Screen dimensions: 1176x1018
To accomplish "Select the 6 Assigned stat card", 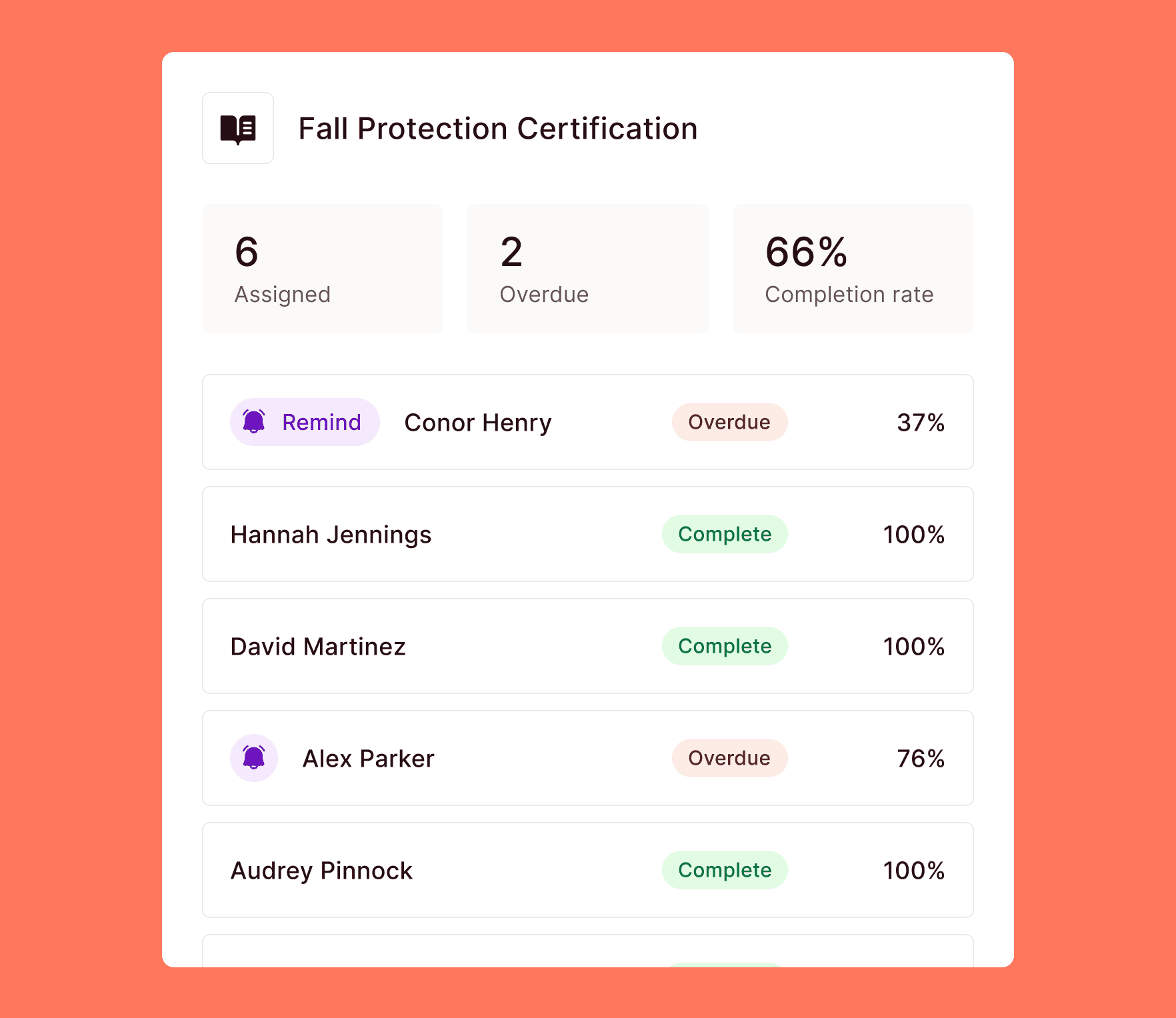I will tap(323, 269).
